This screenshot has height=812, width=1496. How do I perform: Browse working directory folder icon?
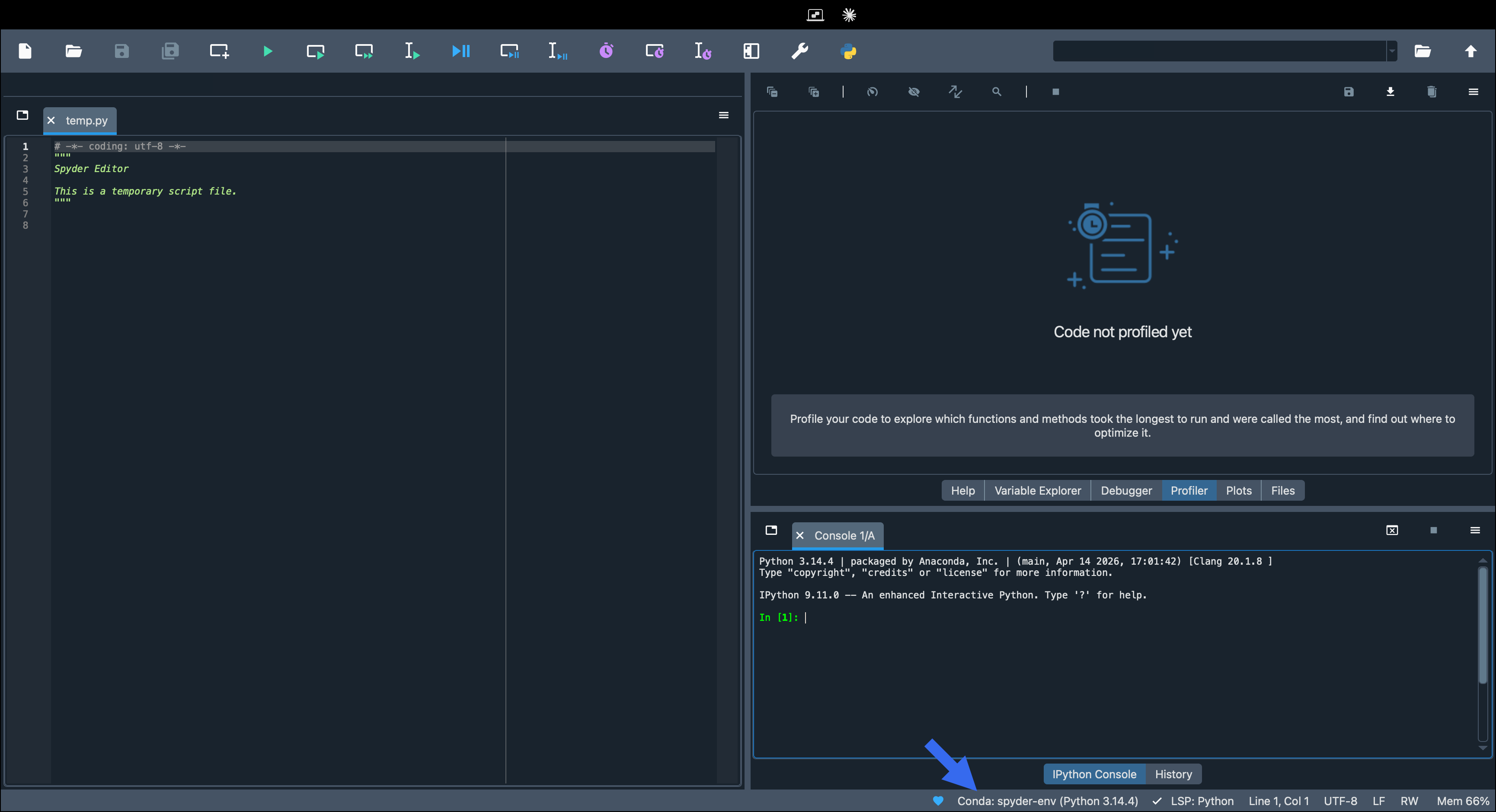[x=1422, y=51]
